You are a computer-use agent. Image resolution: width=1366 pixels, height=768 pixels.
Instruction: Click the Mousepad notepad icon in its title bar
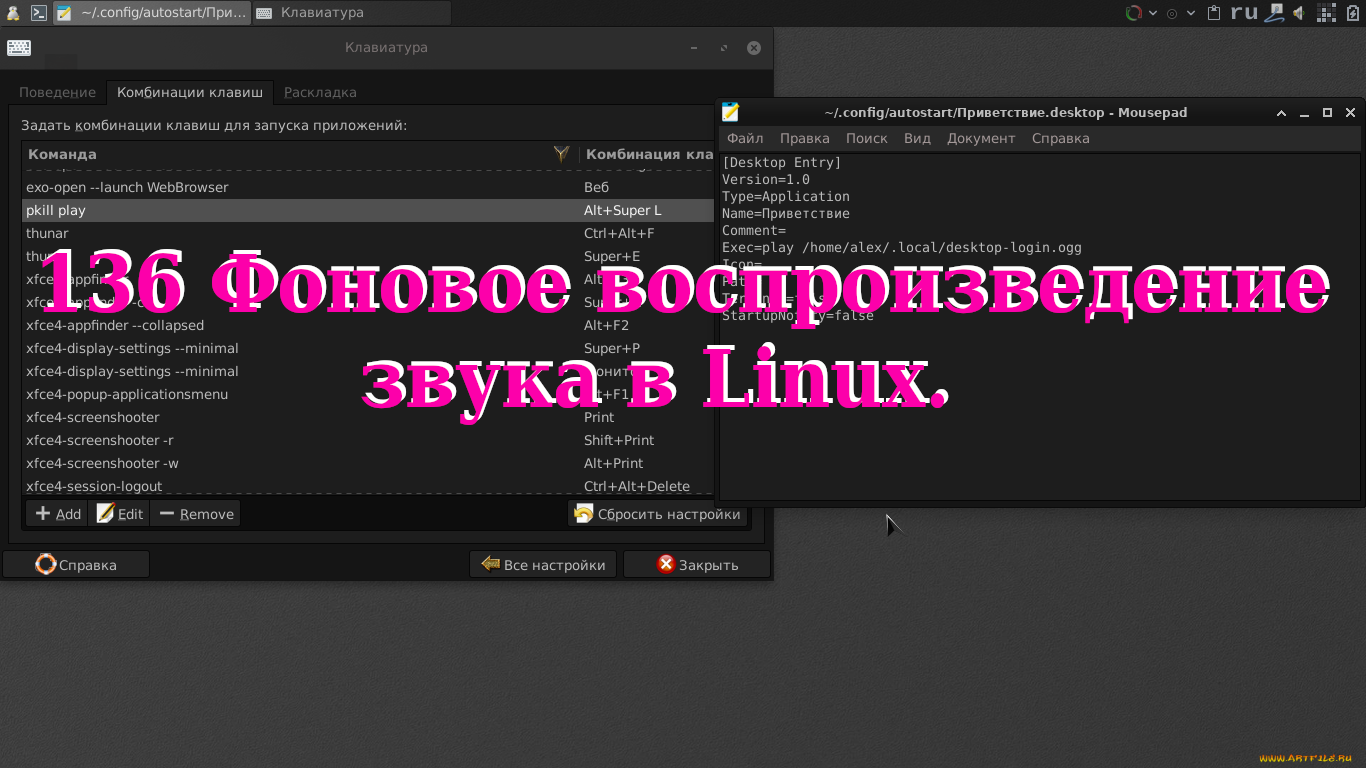pyautogui.click(x=731, y=112)
